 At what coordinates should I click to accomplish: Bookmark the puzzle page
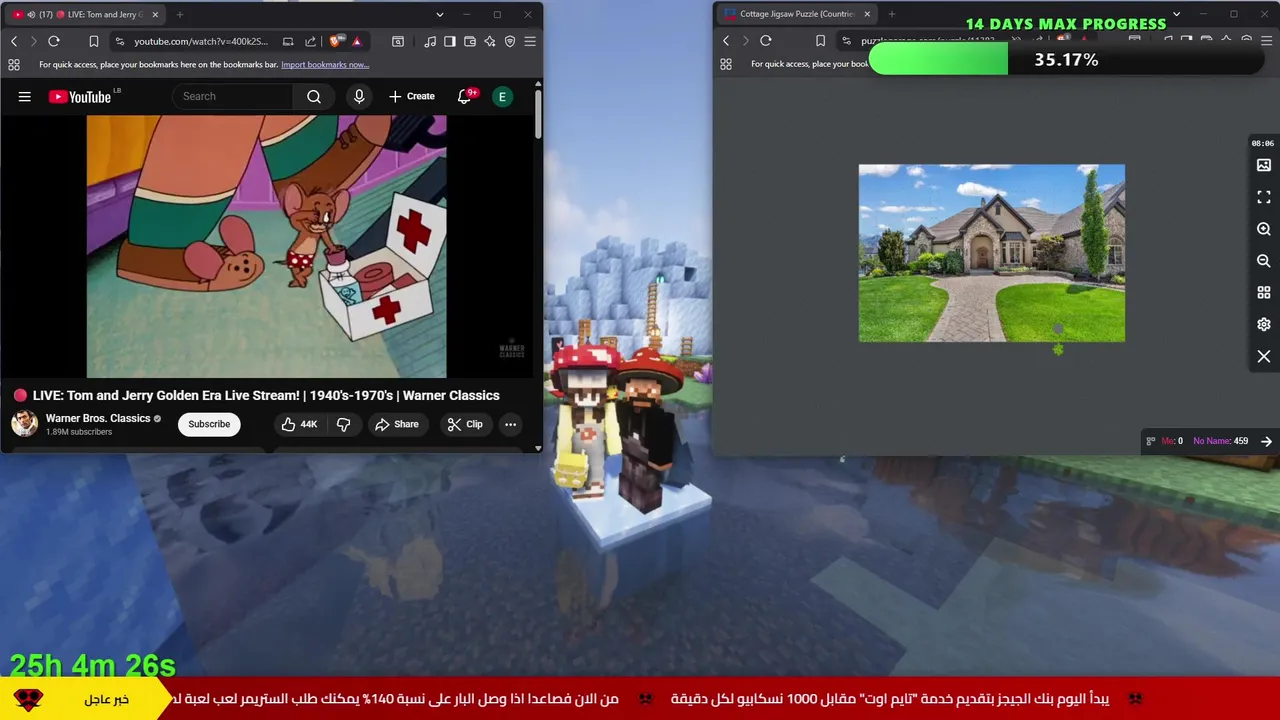click(820, 41)
